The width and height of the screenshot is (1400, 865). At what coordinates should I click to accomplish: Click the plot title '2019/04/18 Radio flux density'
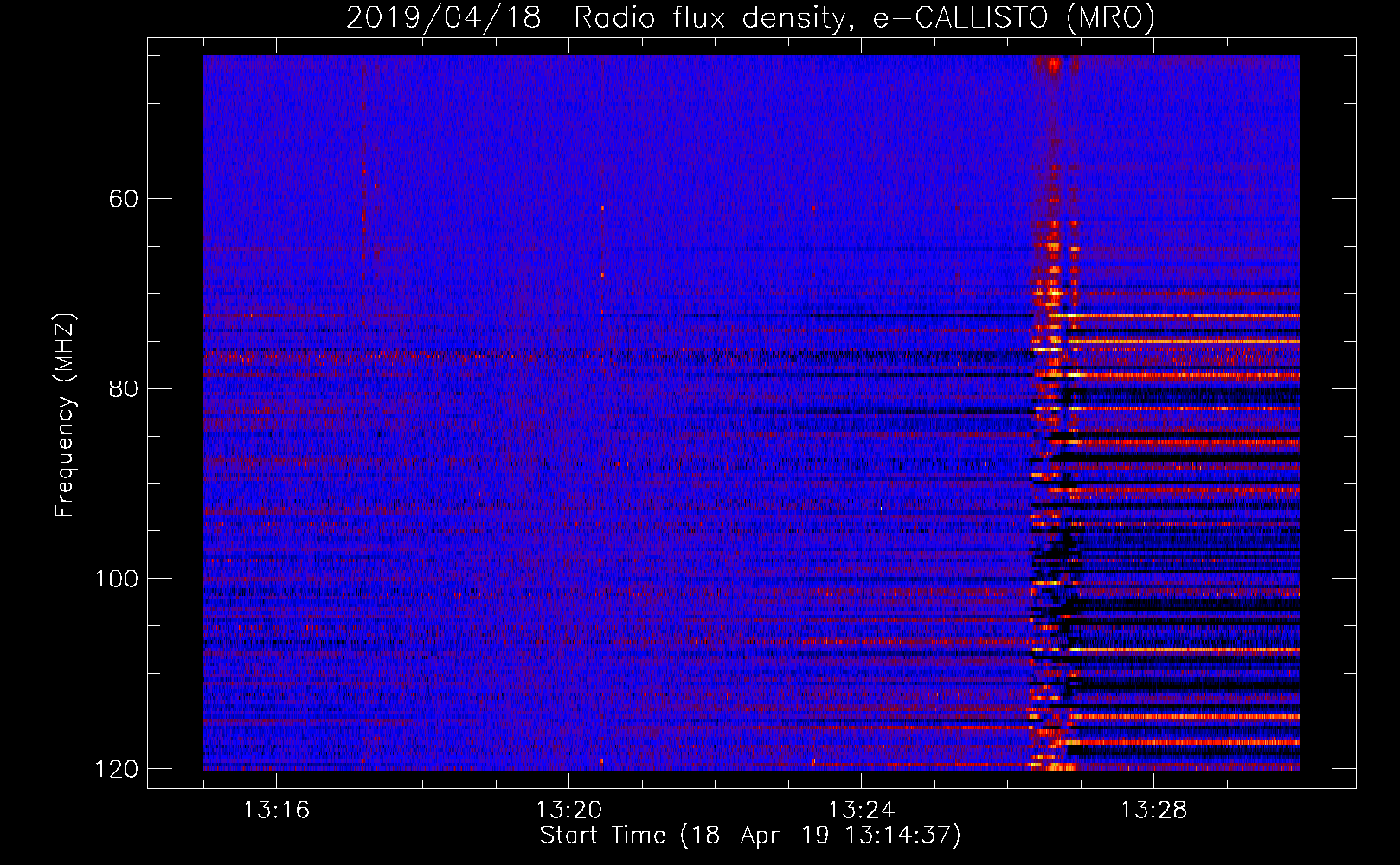point(596,18)
